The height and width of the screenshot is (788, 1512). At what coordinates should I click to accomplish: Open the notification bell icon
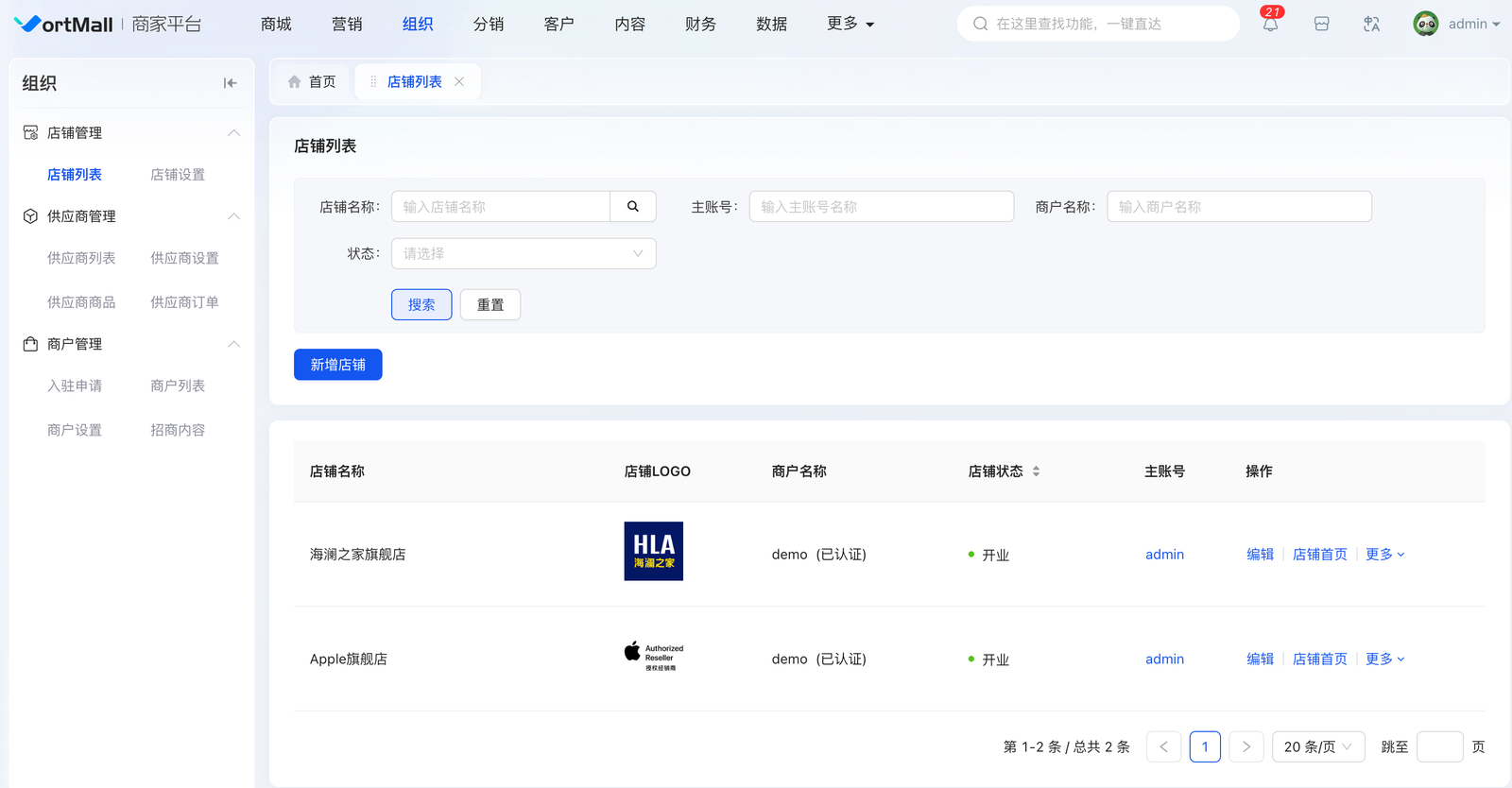pos(1270,25)
